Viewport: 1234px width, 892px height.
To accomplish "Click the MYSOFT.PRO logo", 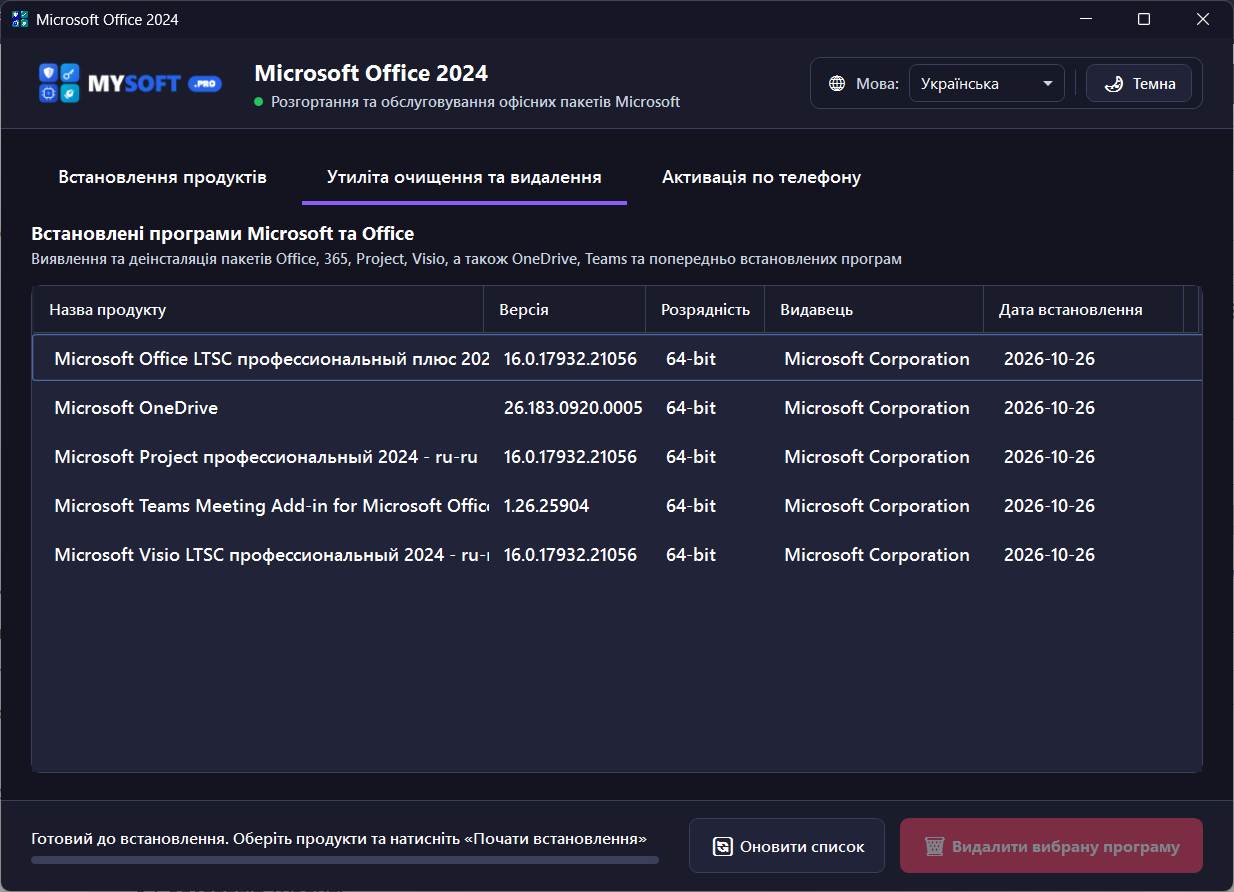I will pos(129,84).
